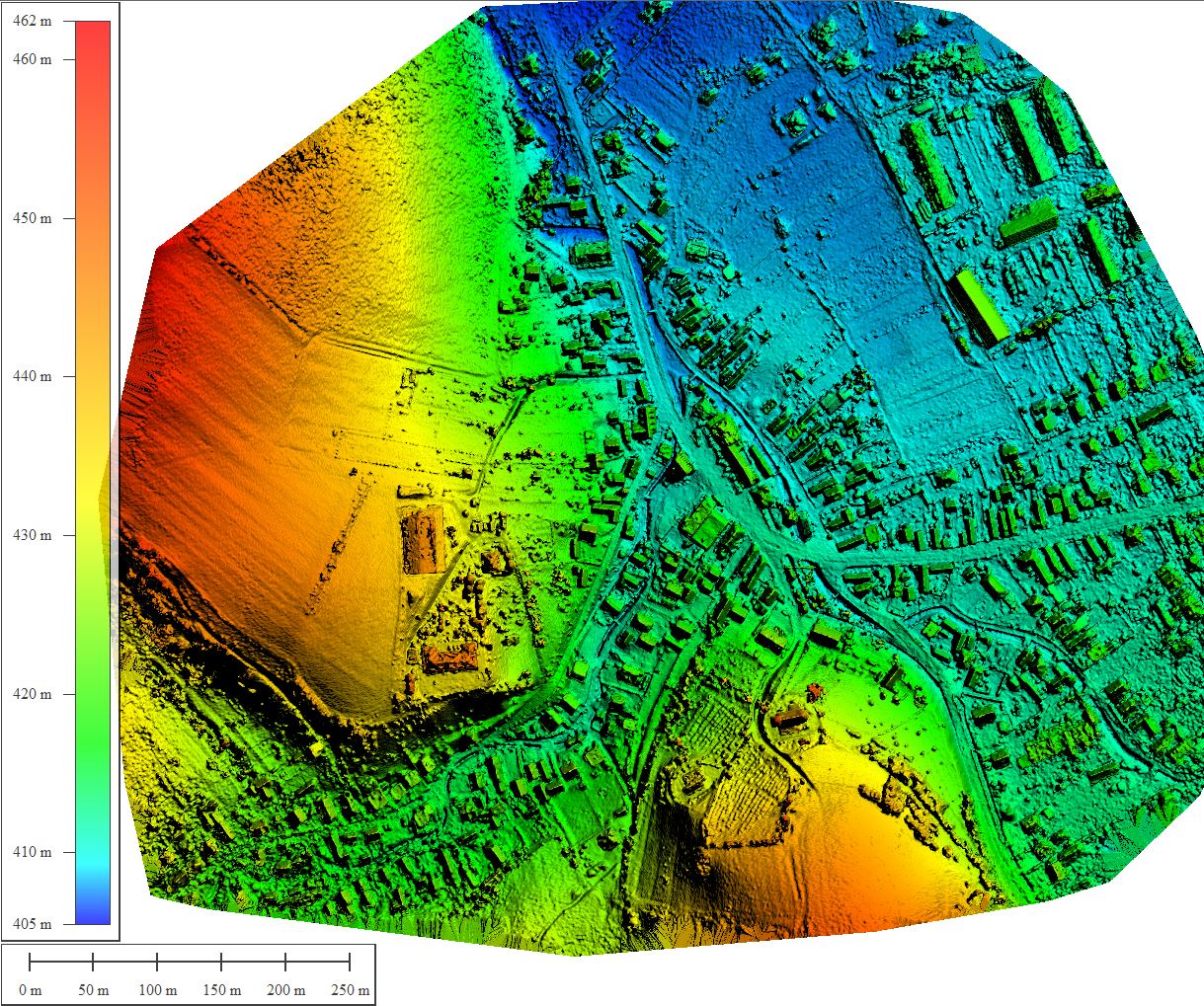Pick the red top of the color ramp
1204x1006 pixels.
point(93,30)
